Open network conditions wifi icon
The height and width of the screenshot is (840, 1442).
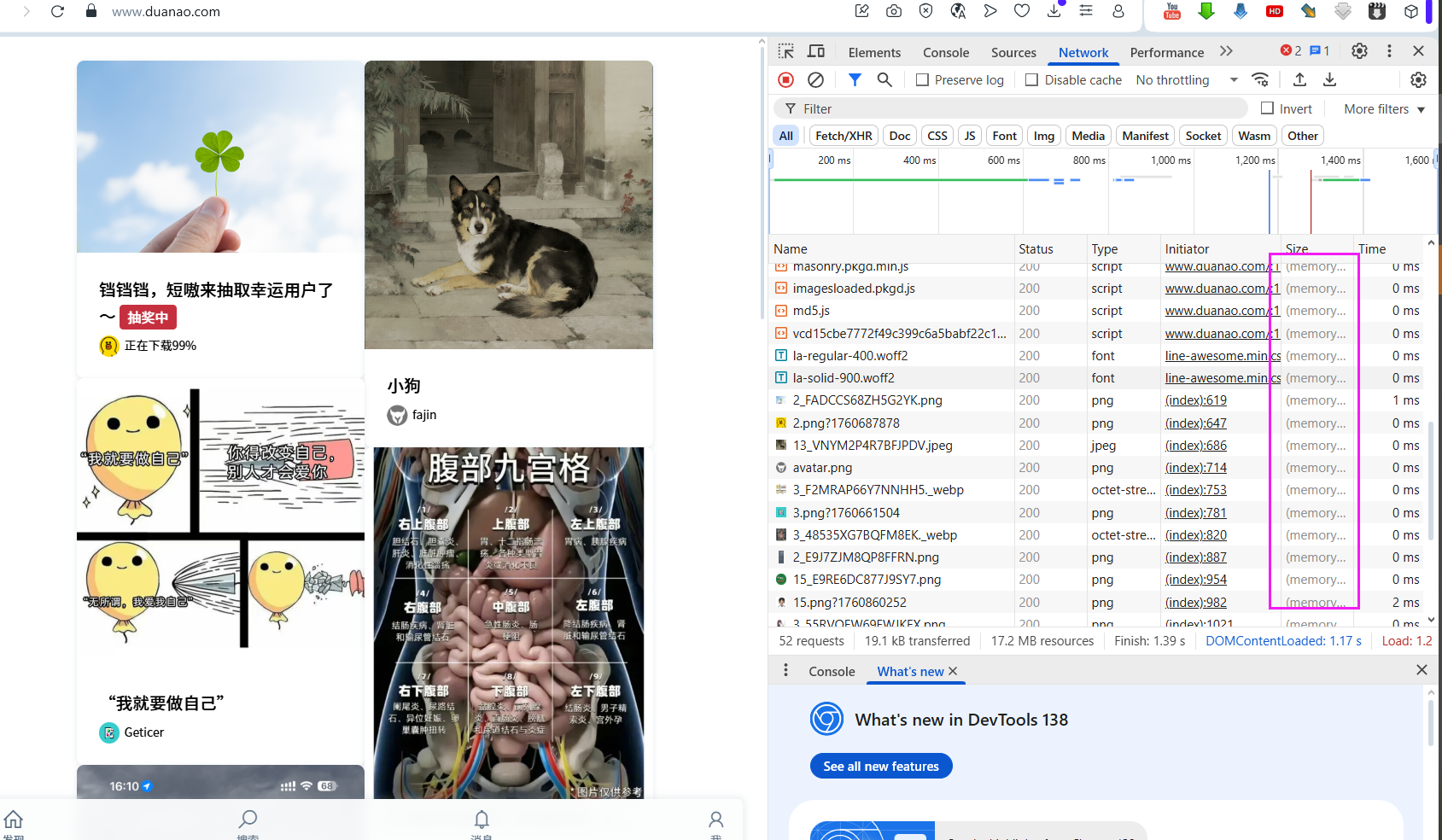[x=1260, y=79]
